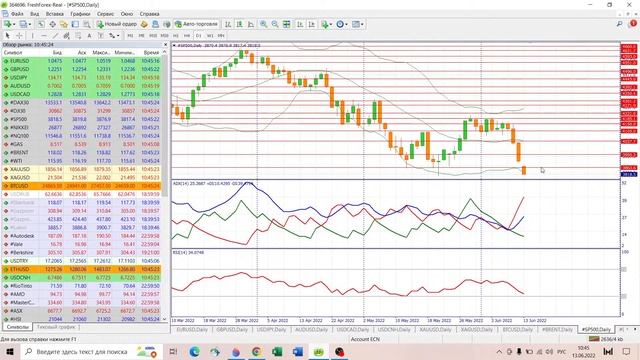Expand the Templates dropdown arrow
The width and height of the screenshot is (640, 360).
pos(362,24)
